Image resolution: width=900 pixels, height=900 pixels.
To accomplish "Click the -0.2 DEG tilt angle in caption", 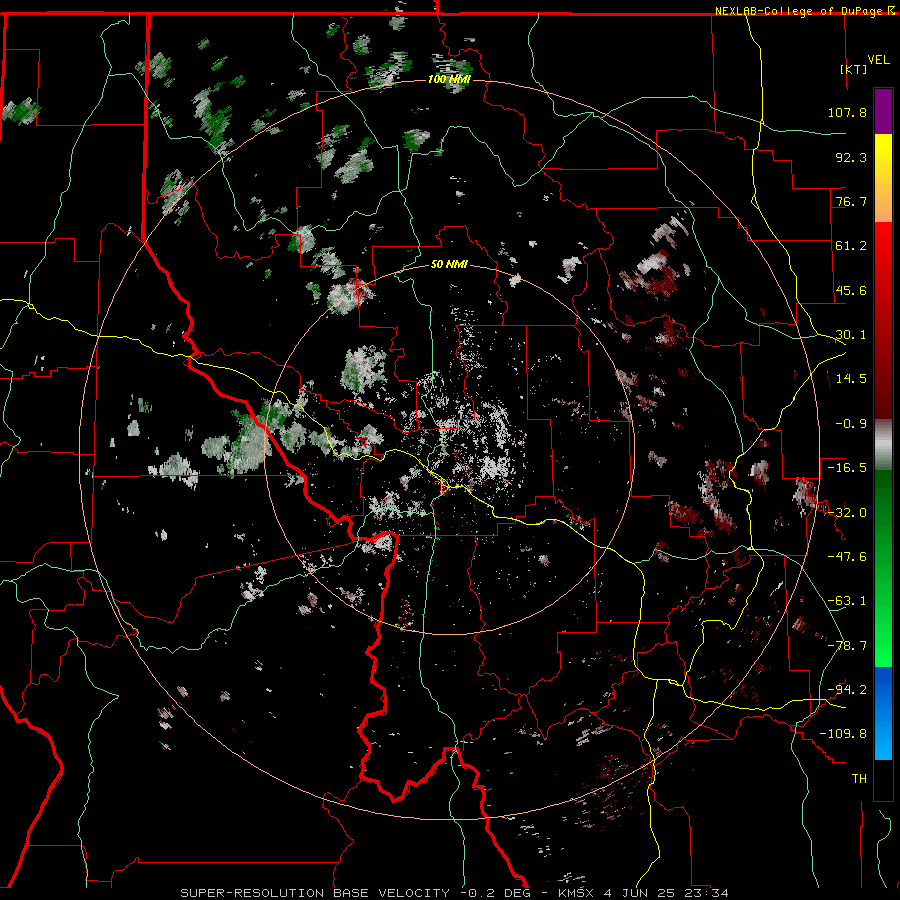I will pyautogui.click(x=498, y=893).
